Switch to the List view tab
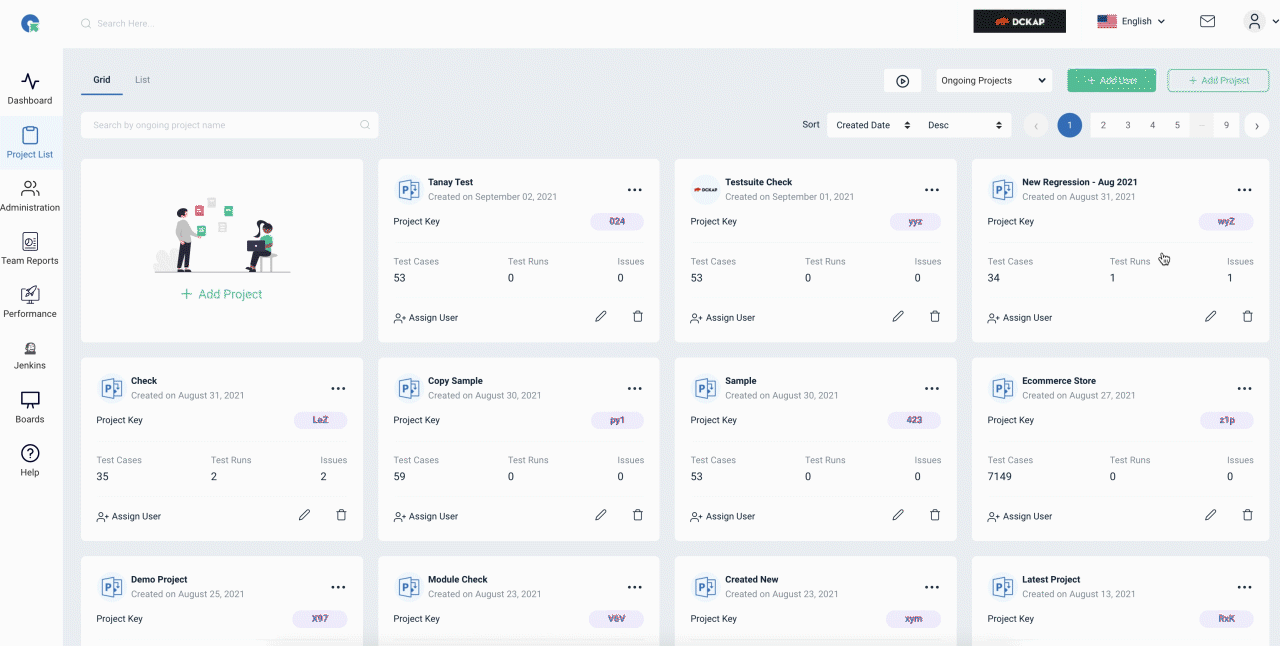 pos(143,80)
